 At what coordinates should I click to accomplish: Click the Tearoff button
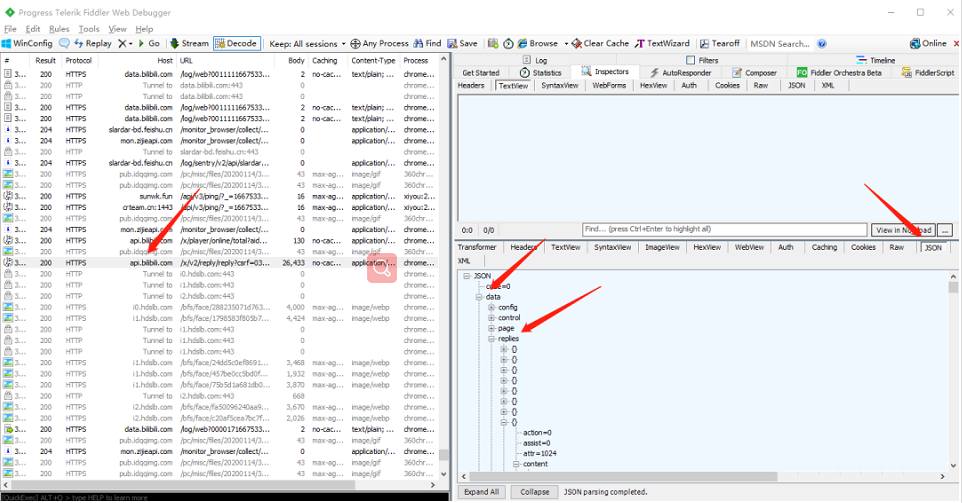point(720,44)
